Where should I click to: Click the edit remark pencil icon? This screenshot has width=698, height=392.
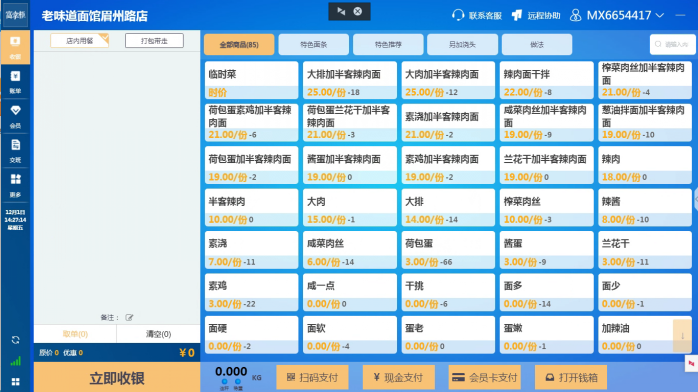point(129,317)
